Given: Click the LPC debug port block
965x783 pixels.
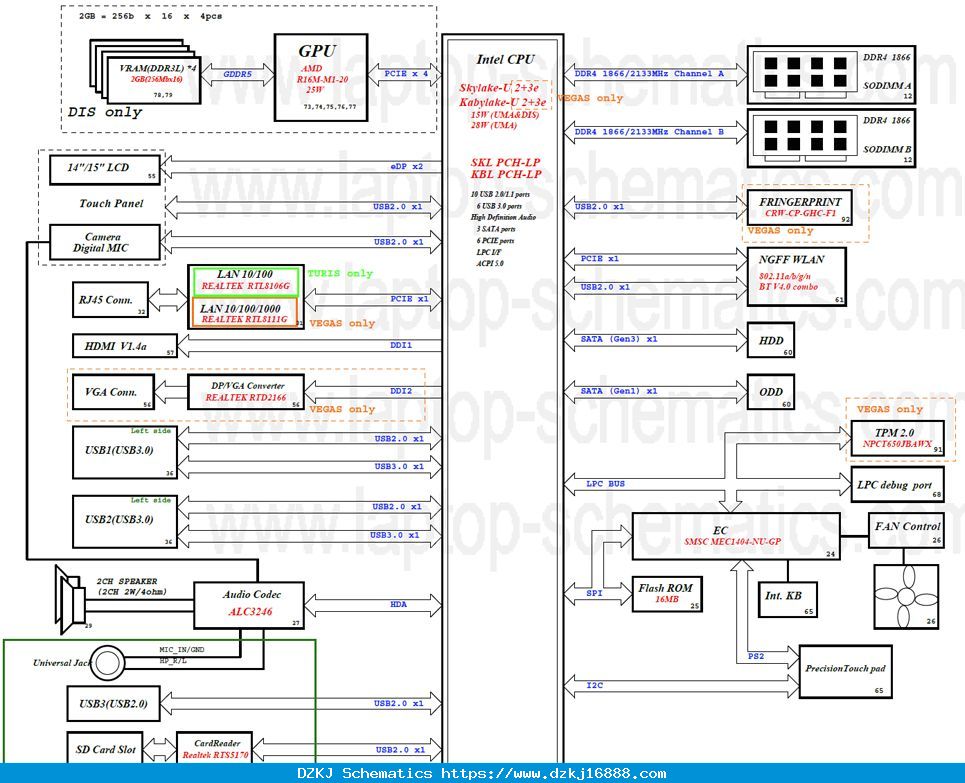Looking at the screenshot, I should pyautogui.click(x=897, y=484).
